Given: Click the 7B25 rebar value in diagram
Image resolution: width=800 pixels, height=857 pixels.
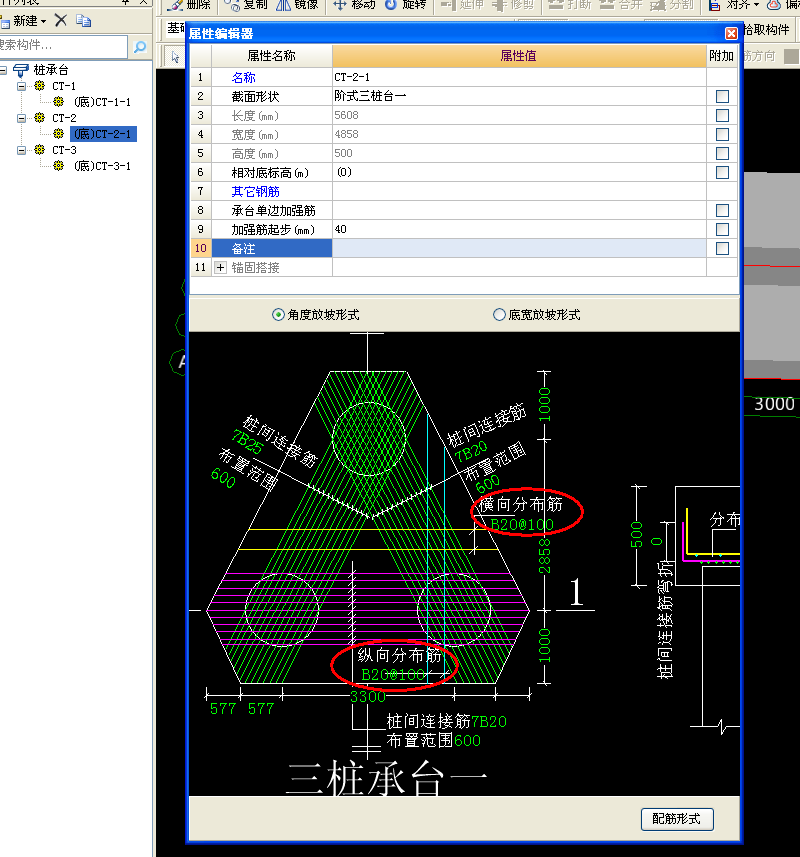Looking at the screenshot, I should 247,443.
